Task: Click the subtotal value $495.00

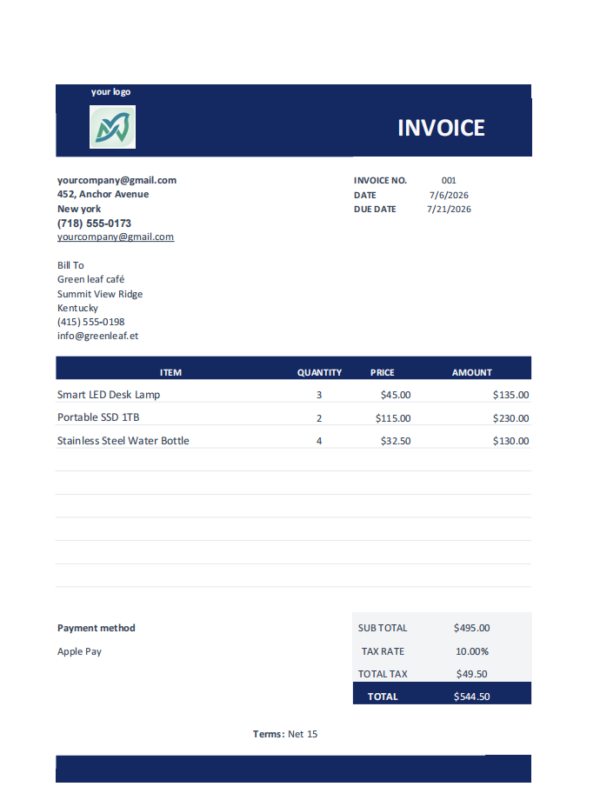Action: pyautogui.click(x=471, y=628)
